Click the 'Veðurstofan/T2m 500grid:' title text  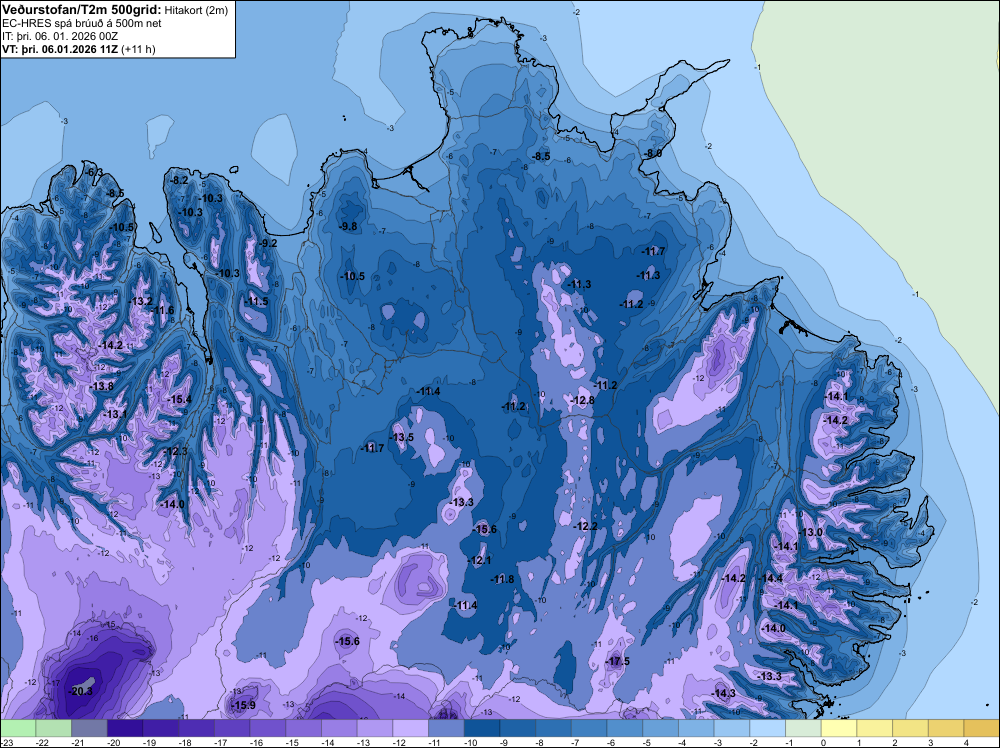click(x=80, y=10)
